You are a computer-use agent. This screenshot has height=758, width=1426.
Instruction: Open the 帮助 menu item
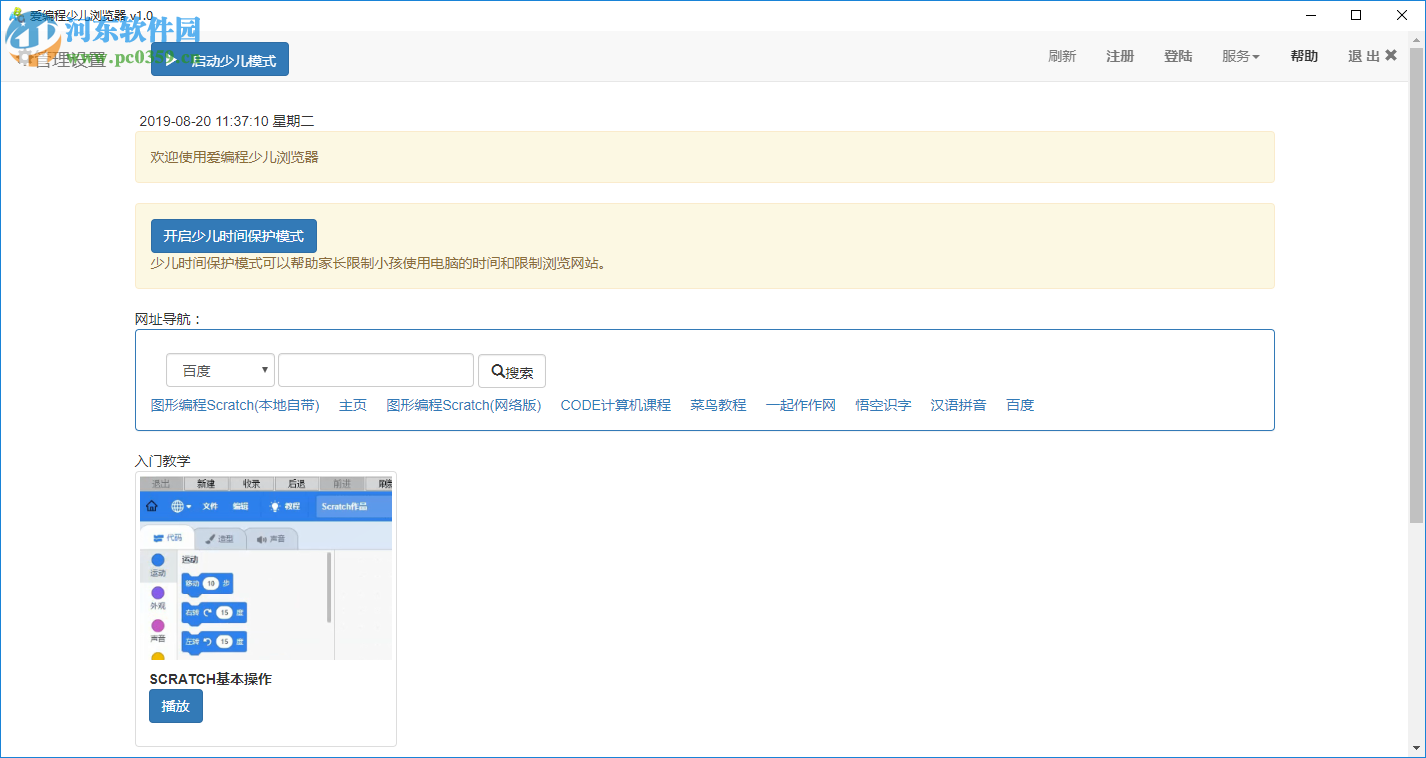tap(1304, 56)
